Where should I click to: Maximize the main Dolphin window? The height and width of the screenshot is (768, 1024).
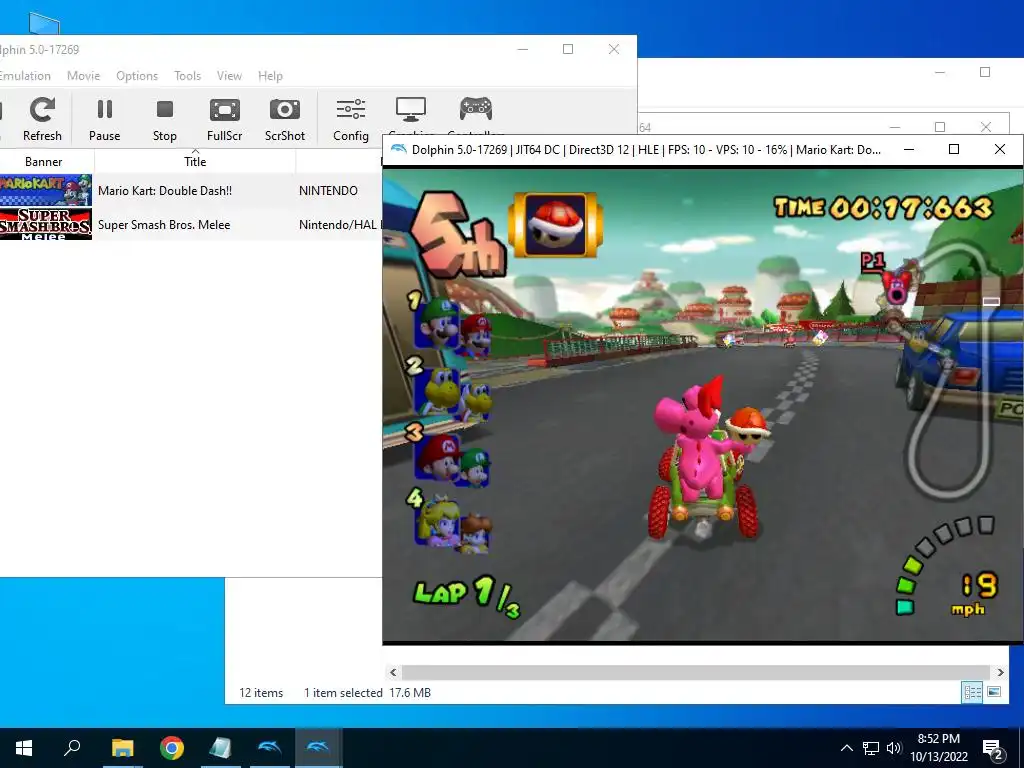(568, 49)
